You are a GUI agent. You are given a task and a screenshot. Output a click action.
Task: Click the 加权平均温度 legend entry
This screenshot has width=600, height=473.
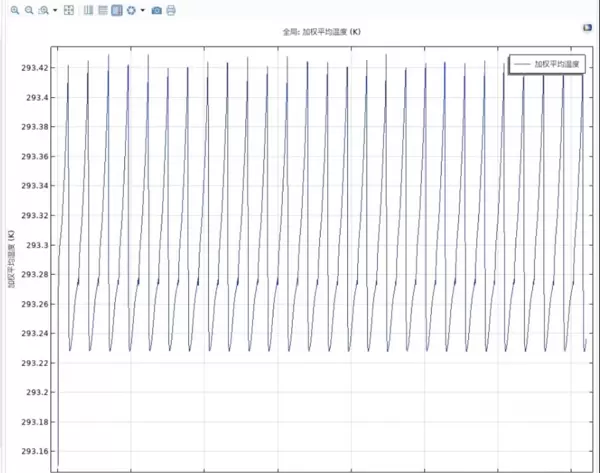pyautogui.click(x=556, y=64)
